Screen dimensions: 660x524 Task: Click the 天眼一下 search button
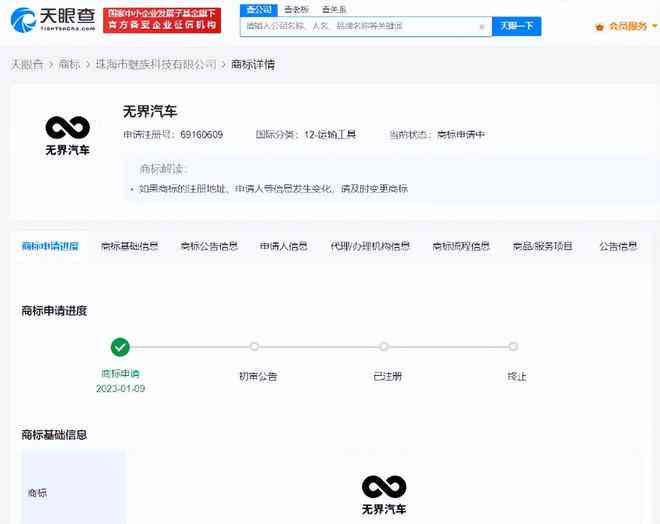pyautogui.click(x=516, y=26)
